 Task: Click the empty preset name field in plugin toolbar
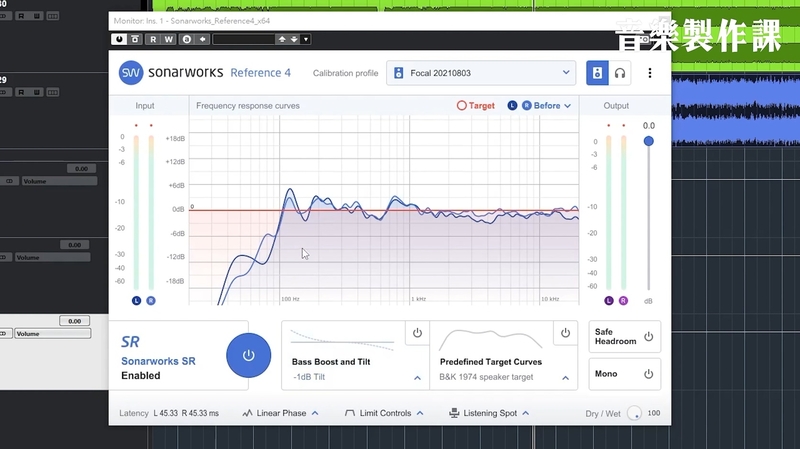point(243,39)
